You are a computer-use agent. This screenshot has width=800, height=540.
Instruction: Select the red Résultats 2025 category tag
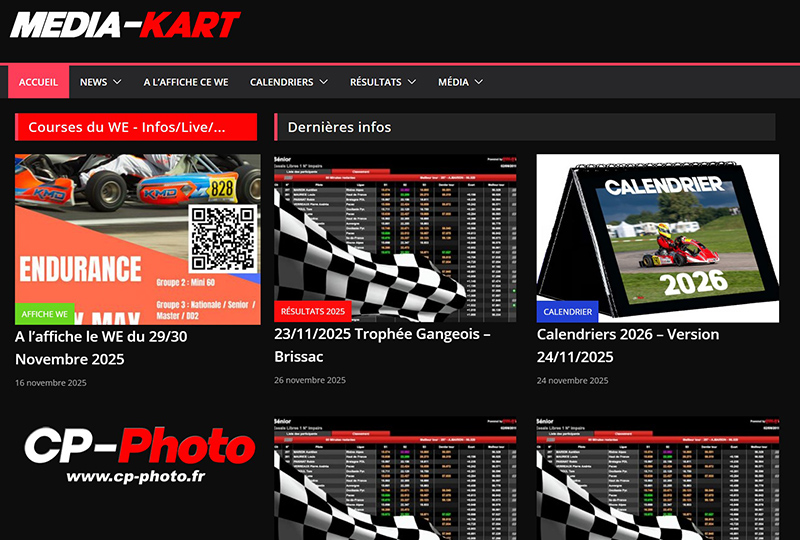(312, 311)
